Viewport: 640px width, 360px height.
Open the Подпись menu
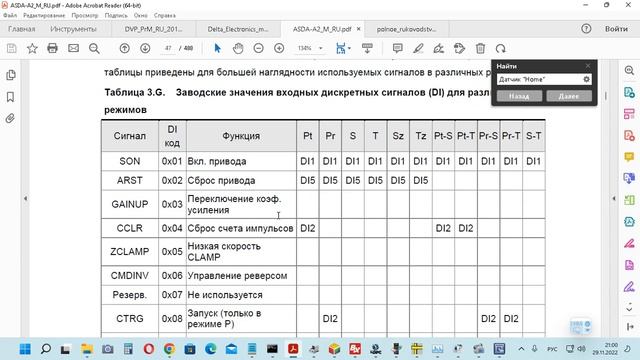click(116, 16)
